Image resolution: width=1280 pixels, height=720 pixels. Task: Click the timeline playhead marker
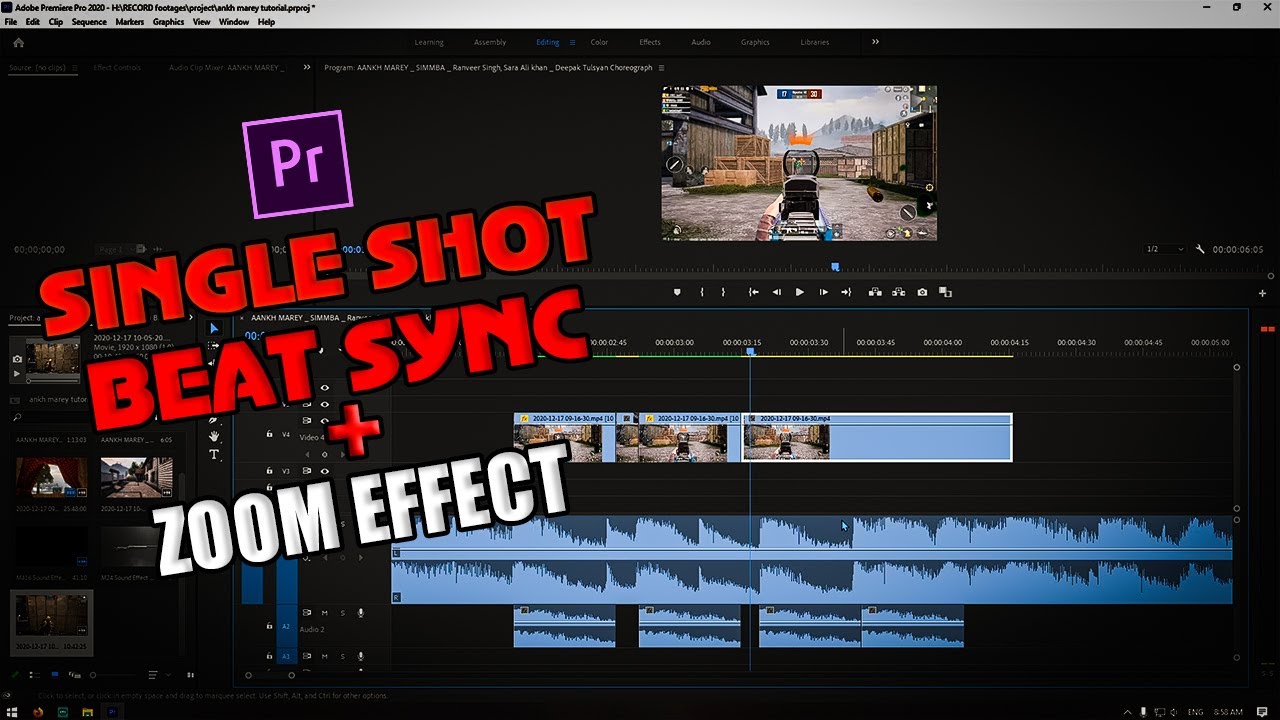(x=750, y=351)
